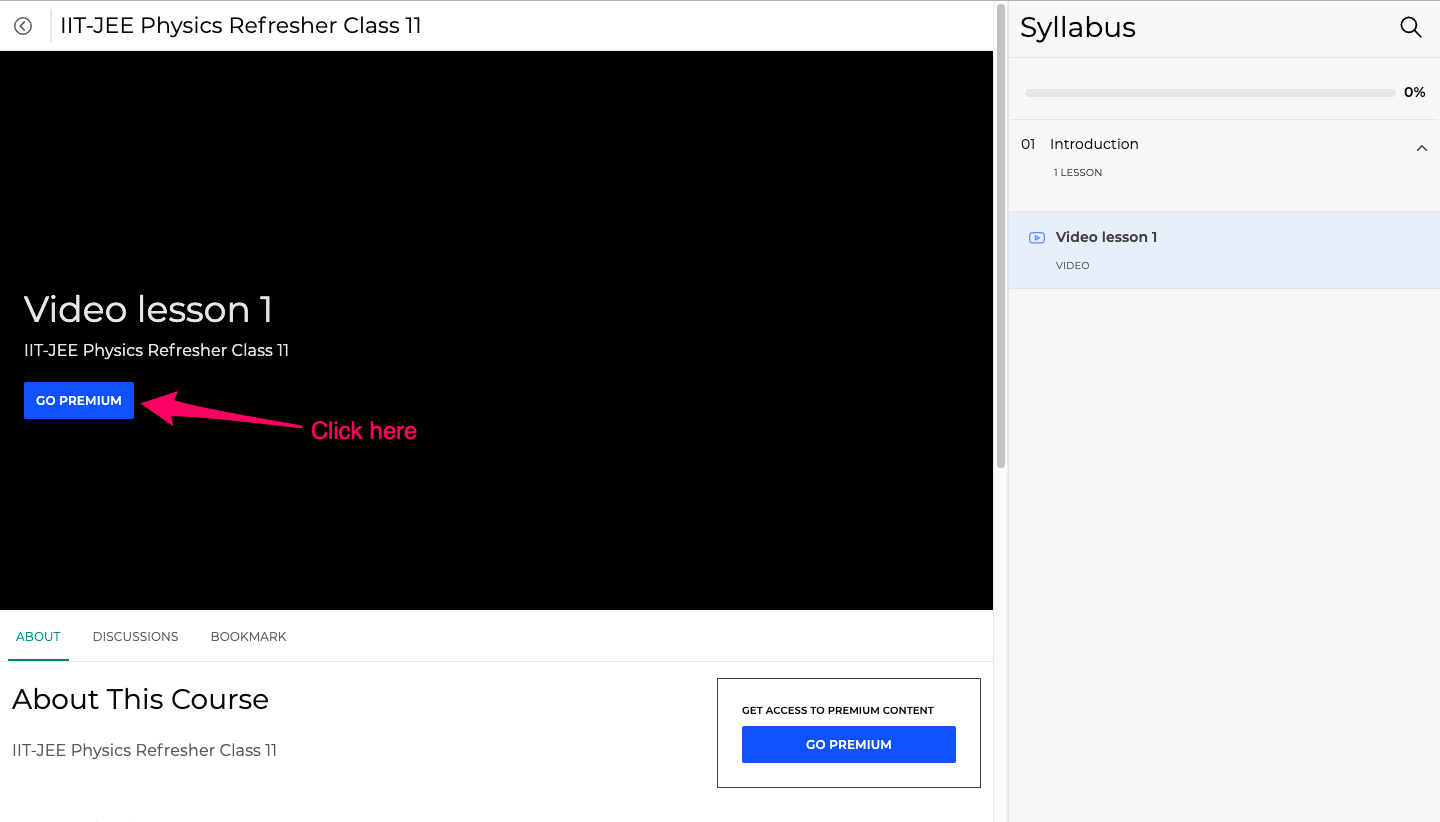Go back using the circled arrow icon
Screen dimensions: 1440x822
[23, 26]
